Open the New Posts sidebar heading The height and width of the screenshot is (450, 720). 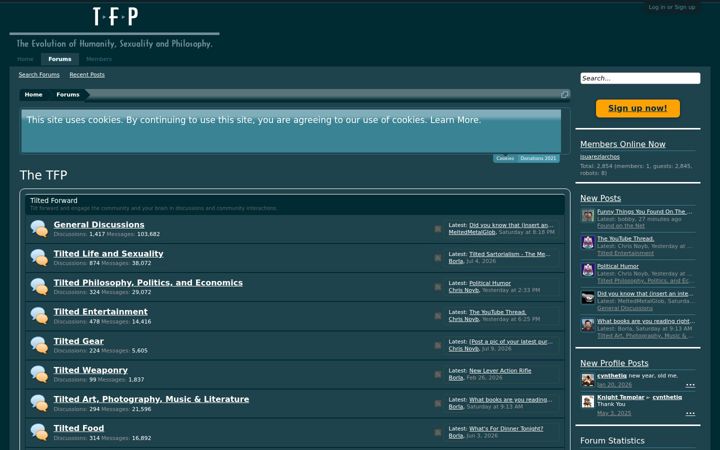[x=600, y=198]
